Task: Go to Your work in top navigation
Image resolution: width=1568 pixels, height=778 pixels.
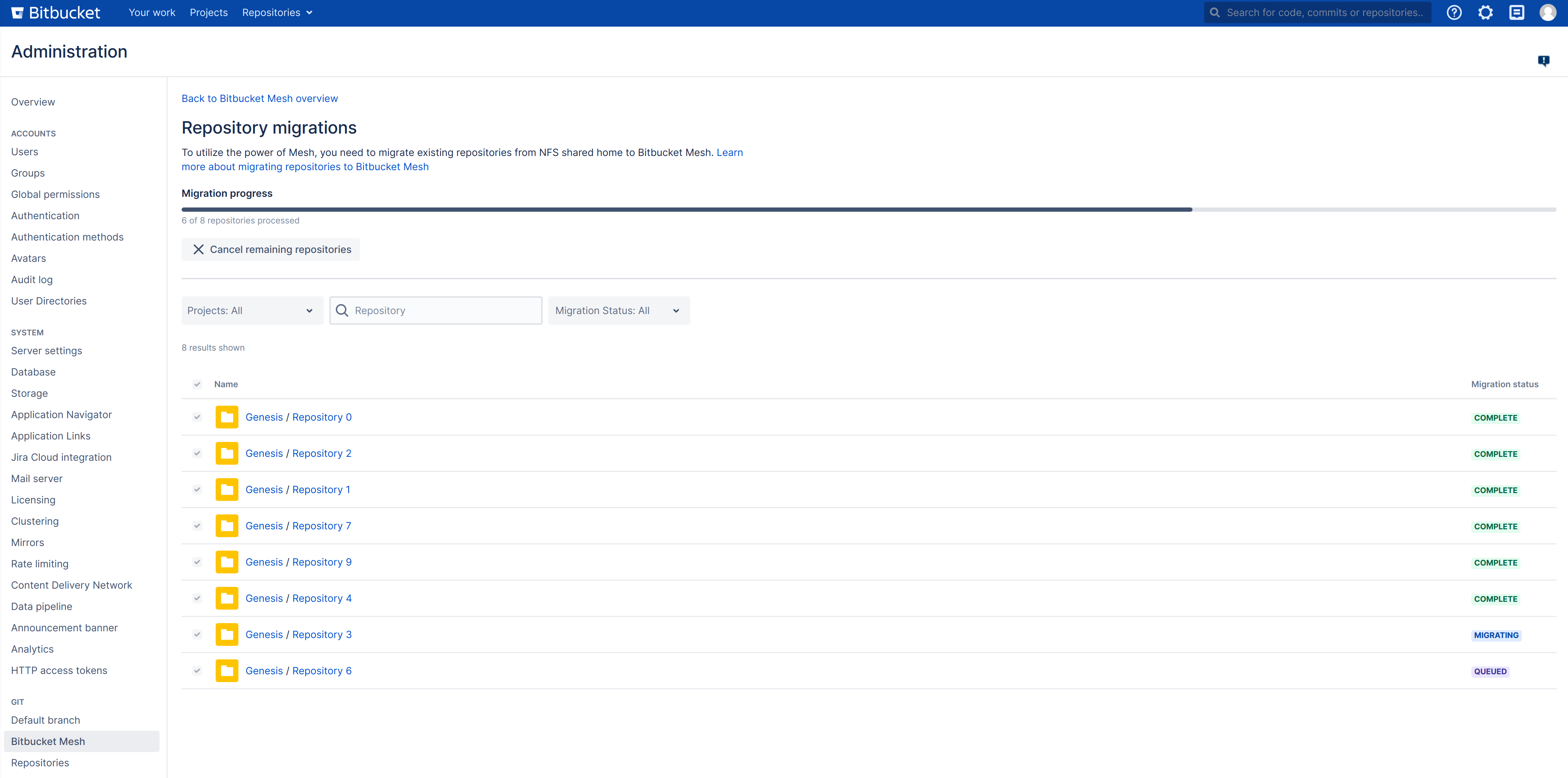Action: pos(152,13)
